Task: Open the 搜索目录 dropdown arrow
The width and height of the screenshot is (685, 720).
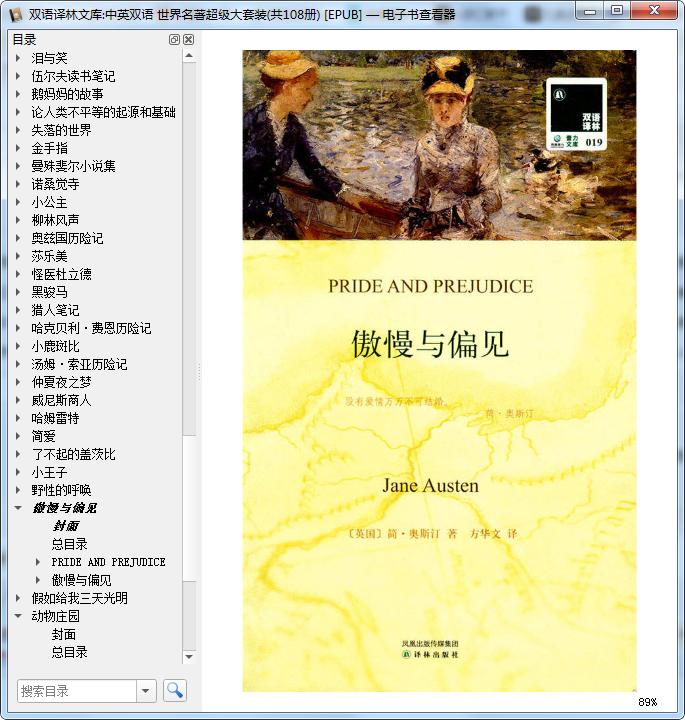Action: coord(146,691)
